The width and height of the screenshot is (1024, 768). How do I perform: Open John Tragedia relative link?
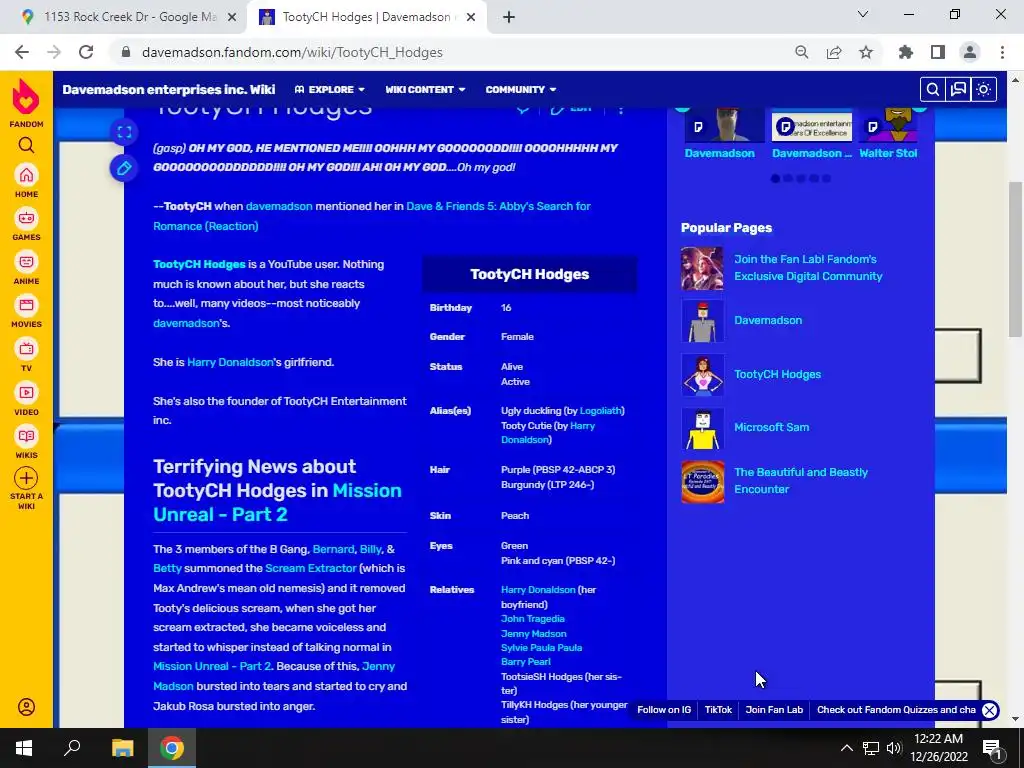click(x=532, y=618)
